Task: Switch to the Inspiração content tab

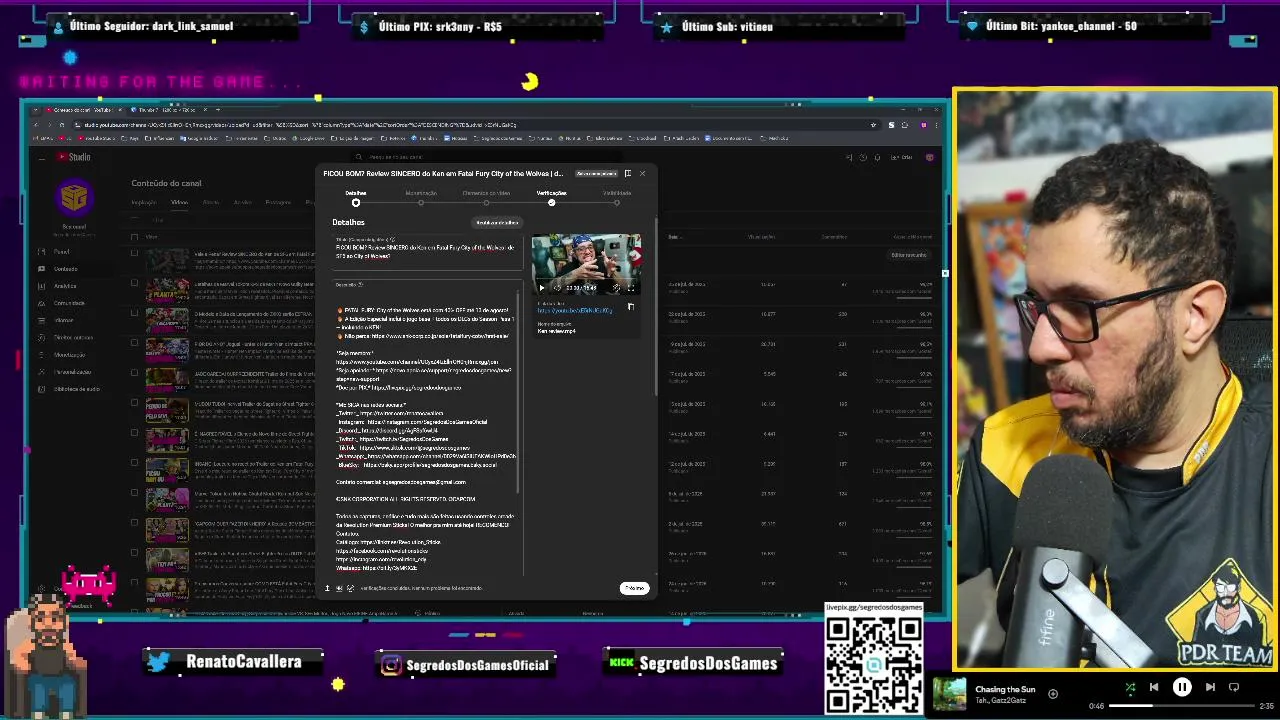Action: pos(143,202)
